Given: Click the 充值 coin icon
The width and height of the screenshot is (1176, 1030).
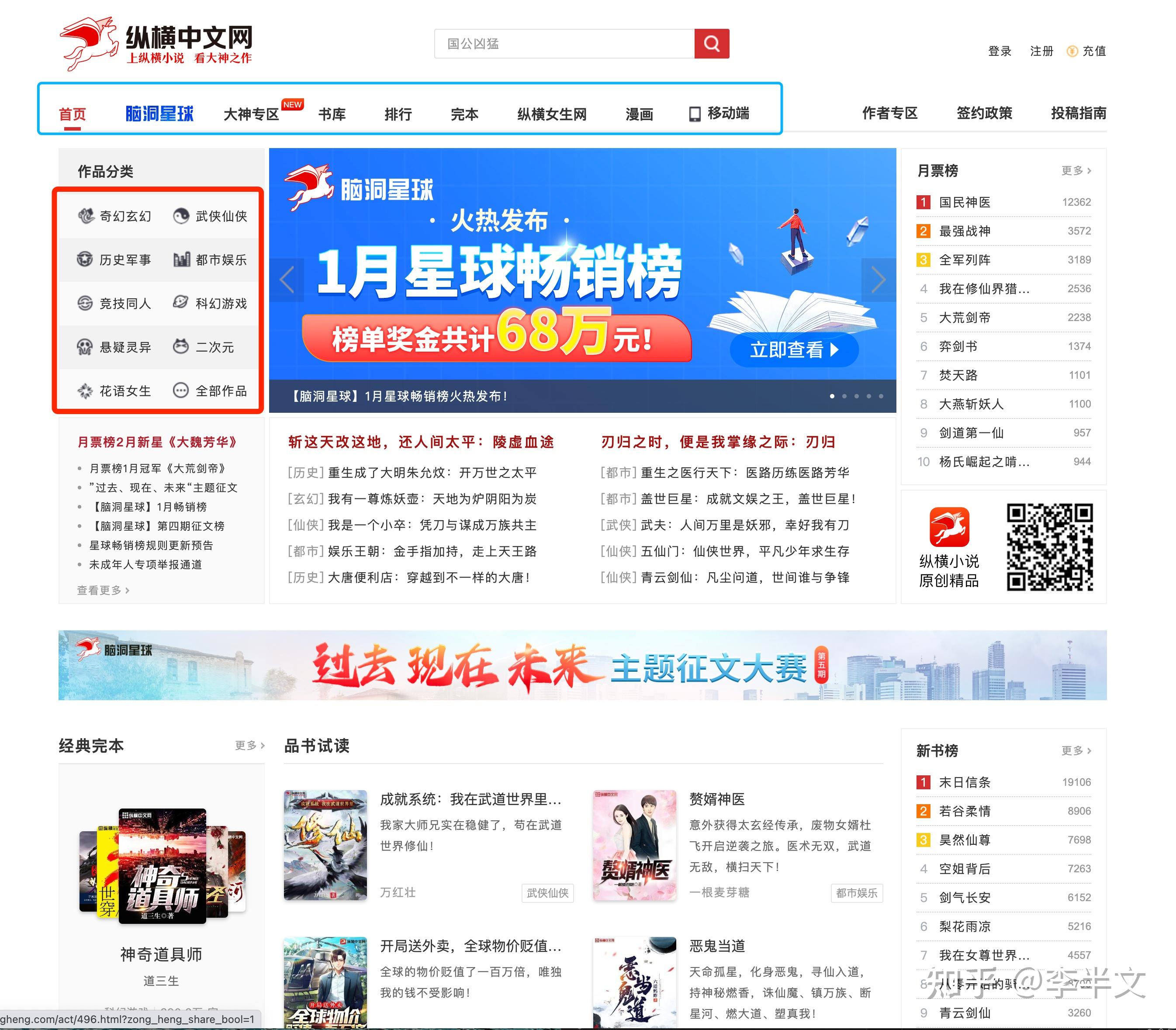Looking at the screenshot, I should [x=1072, y=51].
